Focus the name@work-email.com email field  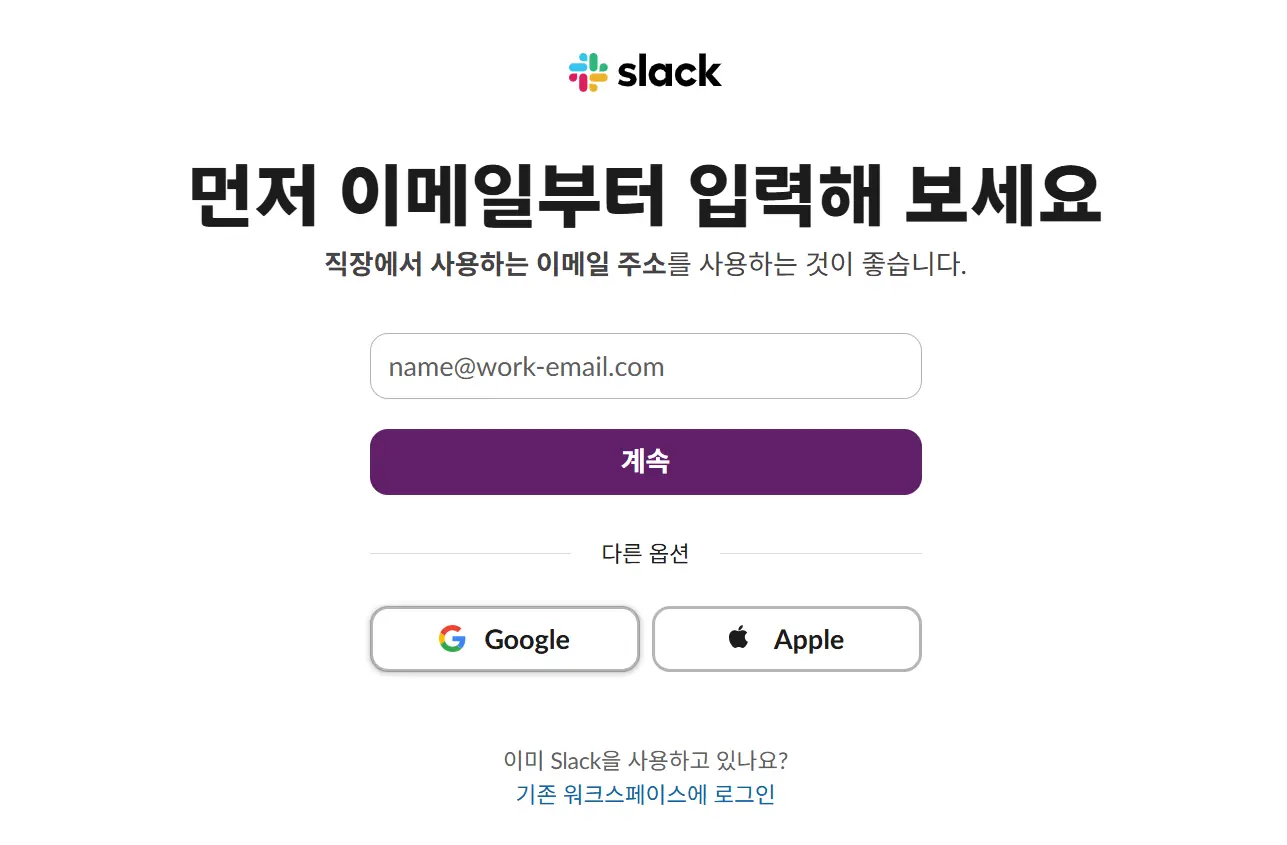645,366
